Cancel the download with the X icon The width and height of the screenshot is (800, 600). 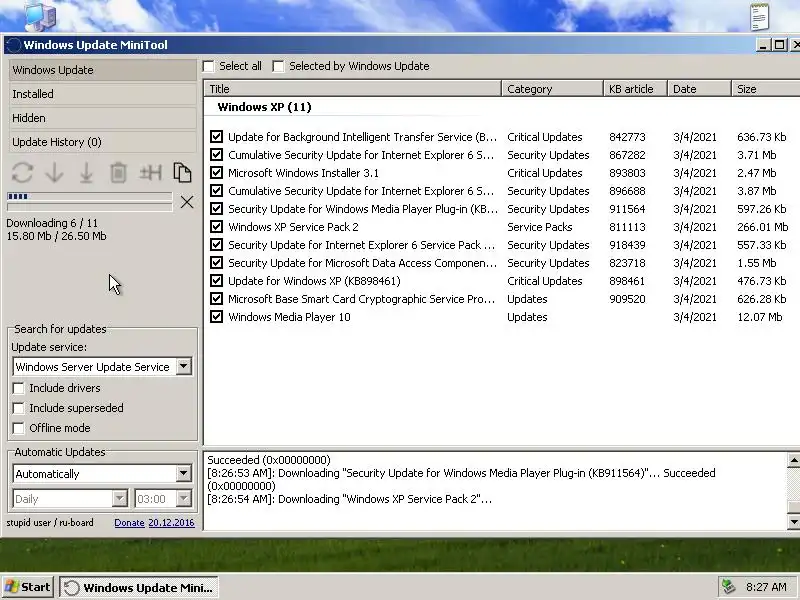[x=187, y=202]
